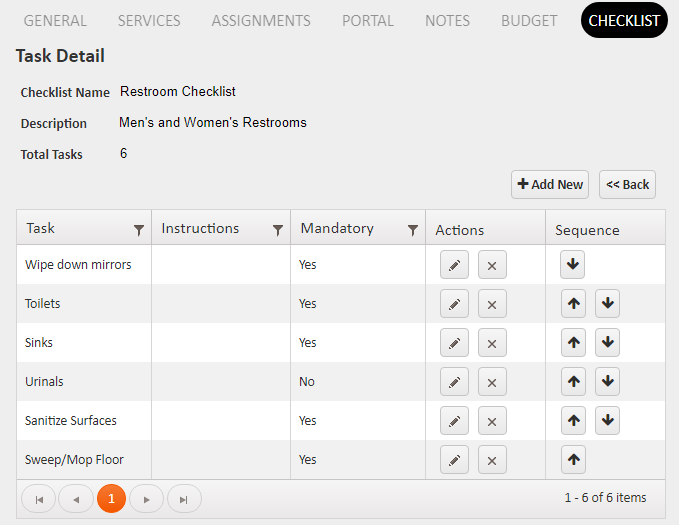The height and width of the screenshot is (525, 679).
Task: Move Urinals task up
Action: (573, 381)
